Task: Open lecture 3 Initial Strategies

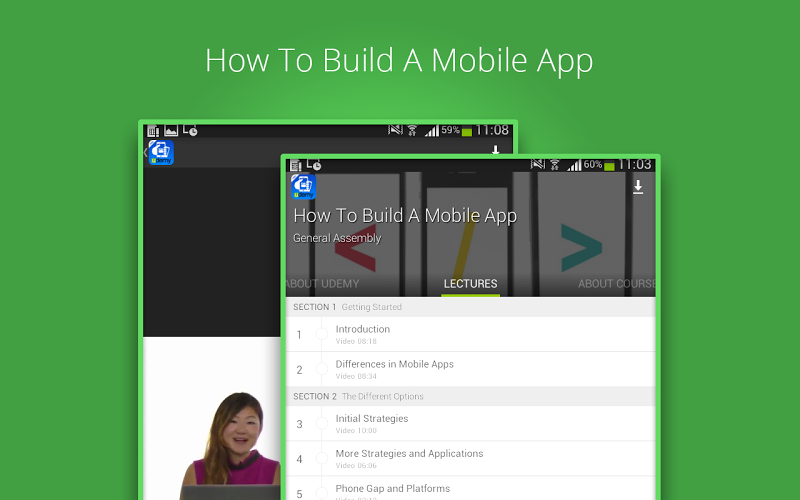Action: coord(470,423)
